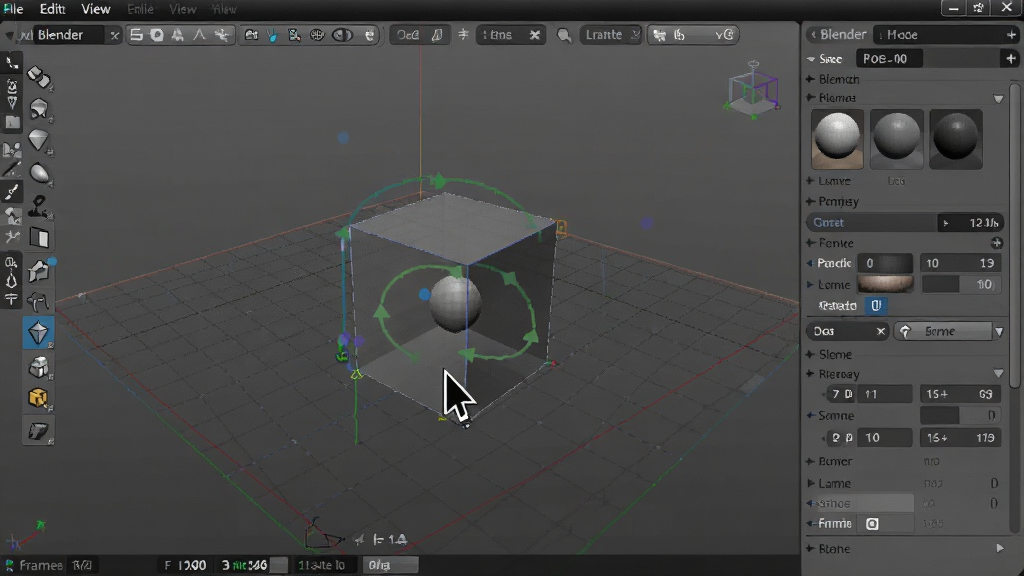Toggle the half-shaded circle viewport shading icon
This screenshot has height=576, width=1024.
pos(342,35)
